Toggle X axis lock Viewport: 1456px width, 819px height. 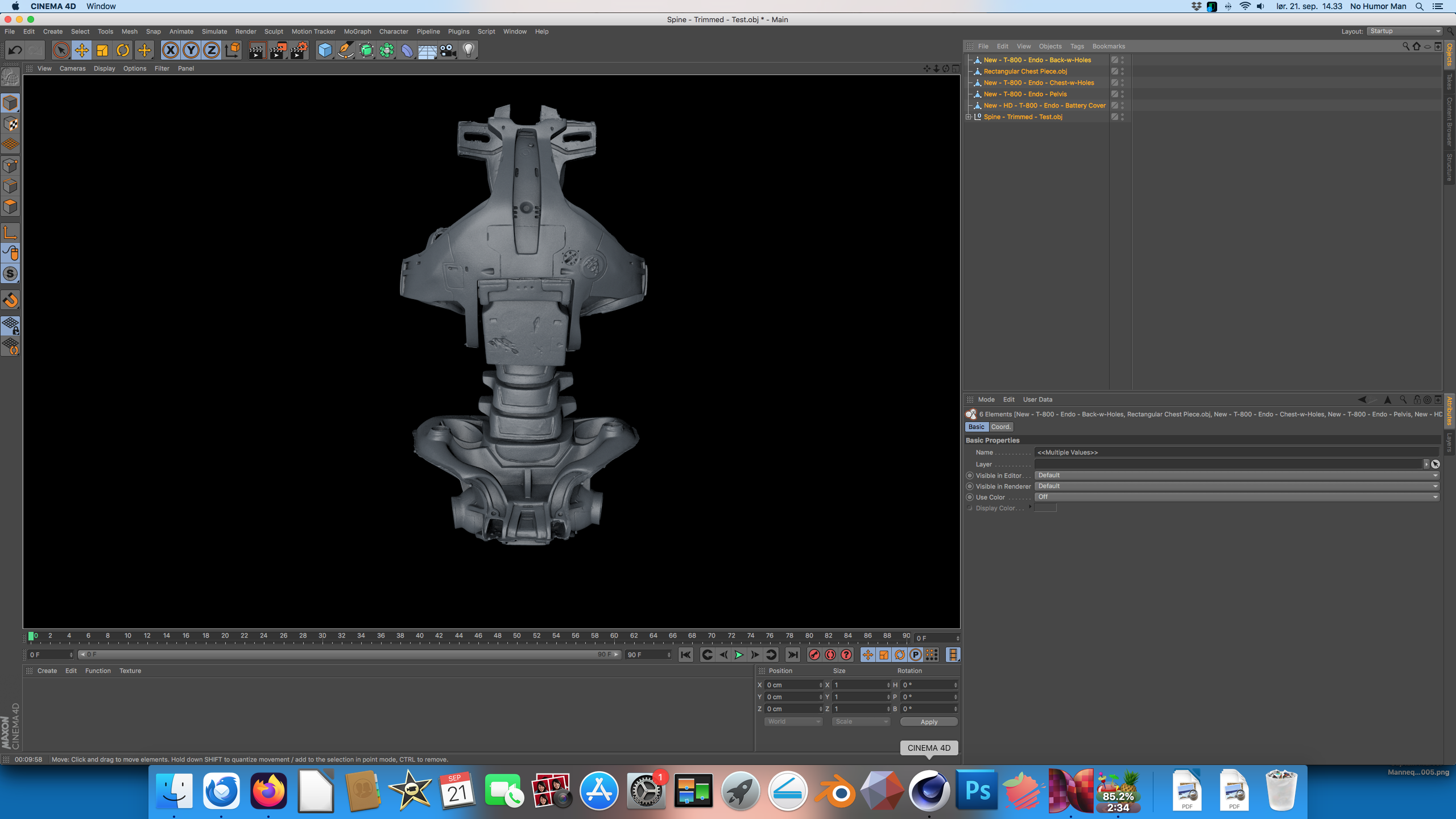pos(170,50)
